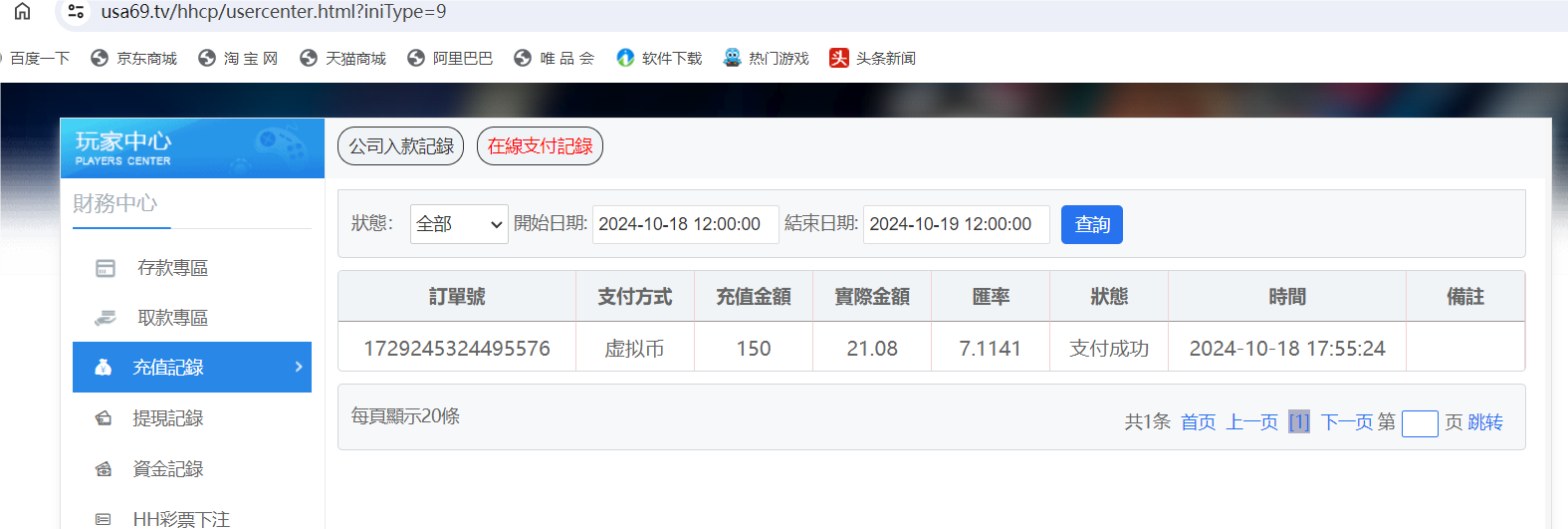This screenshot has width=1568, height=529.
Task: Click the 存款專區 card icon
Action: tap(106, 268)
